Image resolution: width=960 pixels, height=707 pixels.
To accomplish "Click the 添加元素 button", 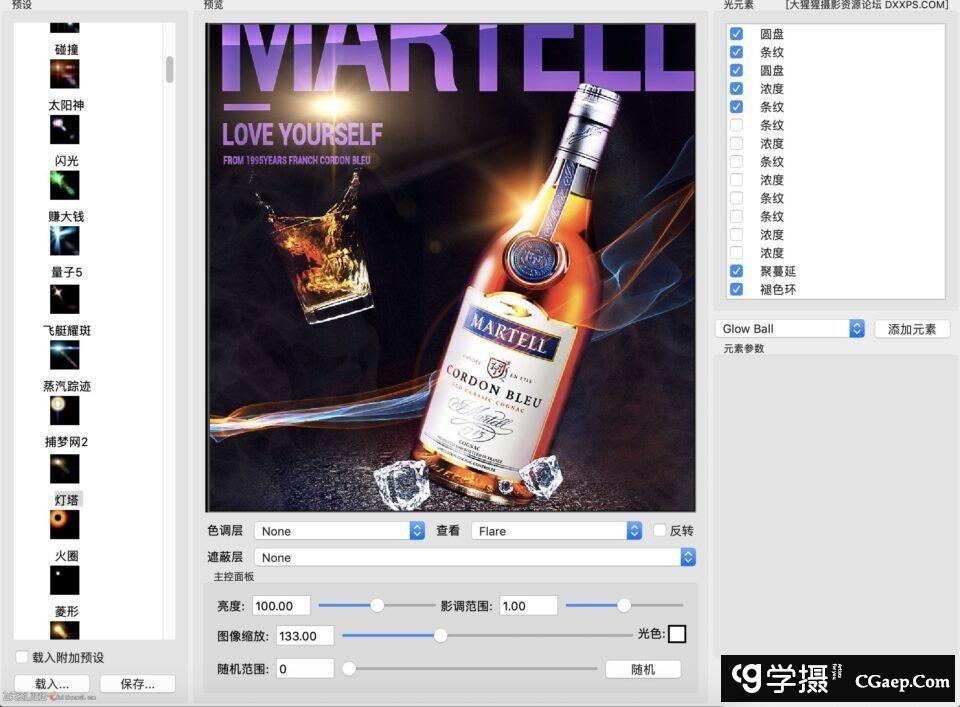I will tap(911, 329).
